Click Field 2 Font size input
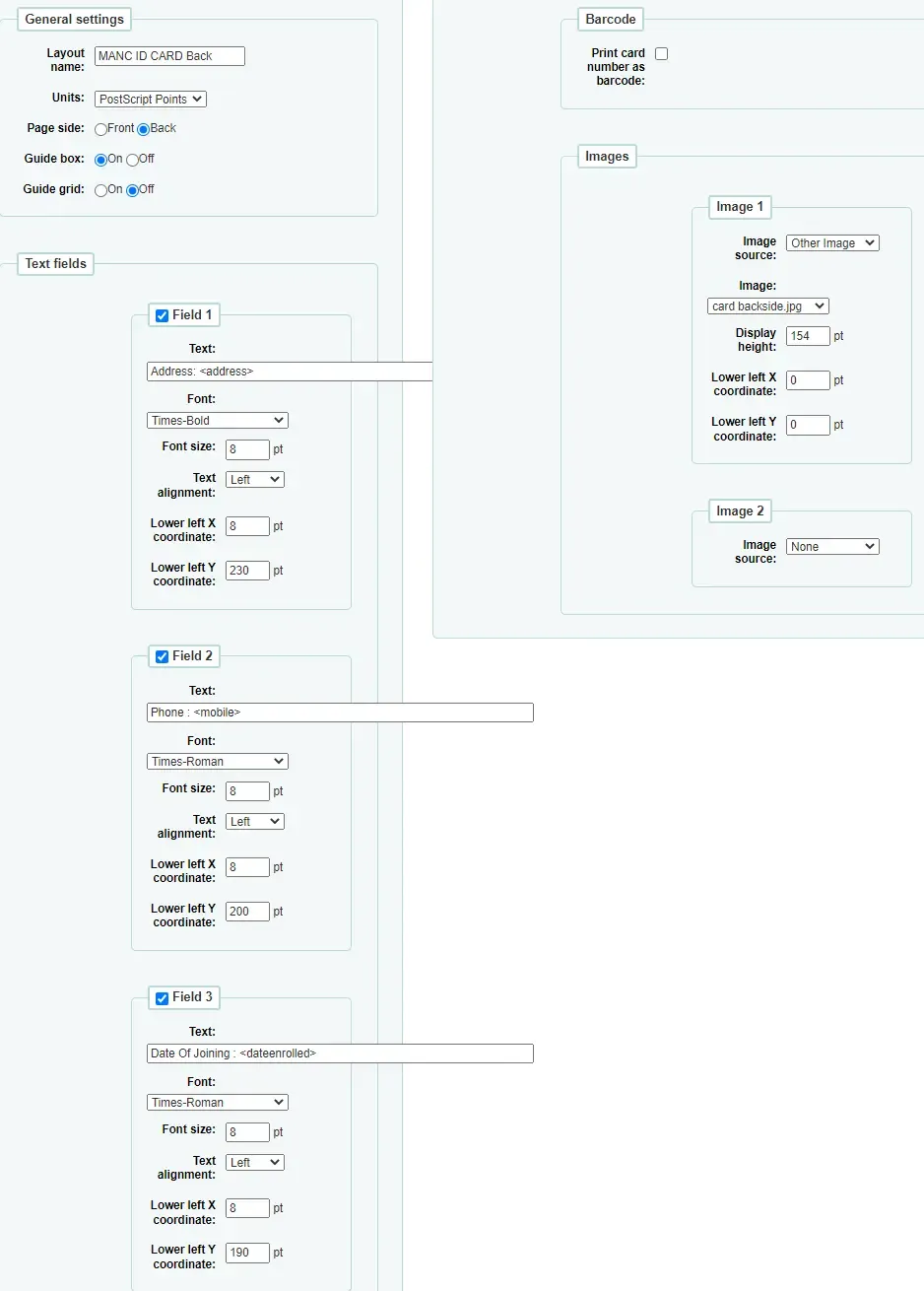Image resolution: width=924 pixels, height=1291 pixels. tap(247, 791)
